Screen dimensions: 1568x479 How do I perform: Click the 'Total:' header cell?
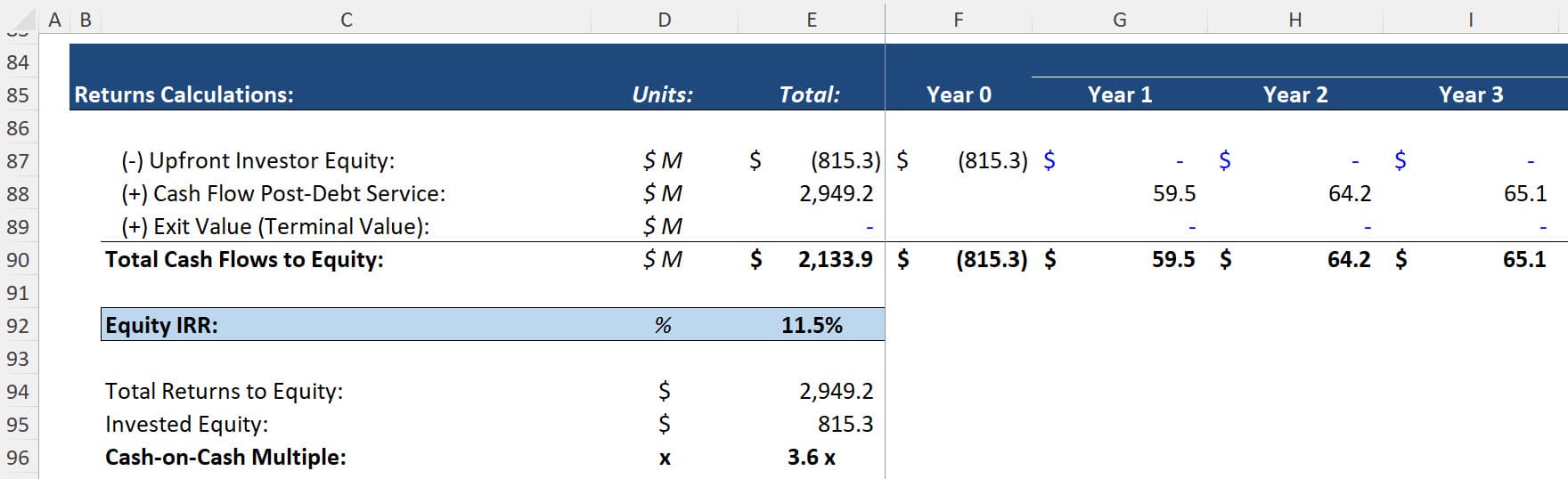click(809, 94)
